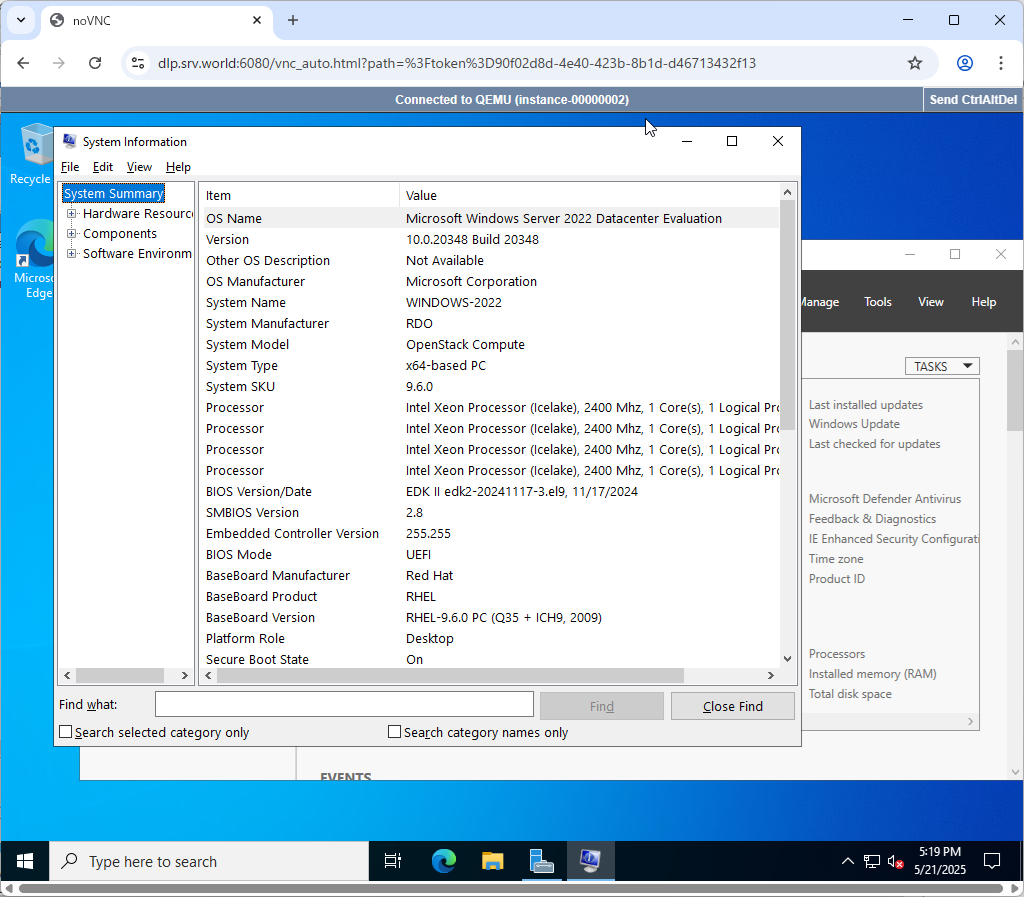Switch to Server Manager taskbar icon

click(541, 862)
